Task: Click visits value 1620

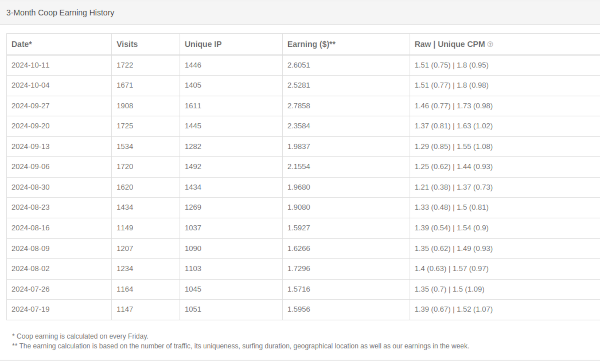Action: click(125, 187)
